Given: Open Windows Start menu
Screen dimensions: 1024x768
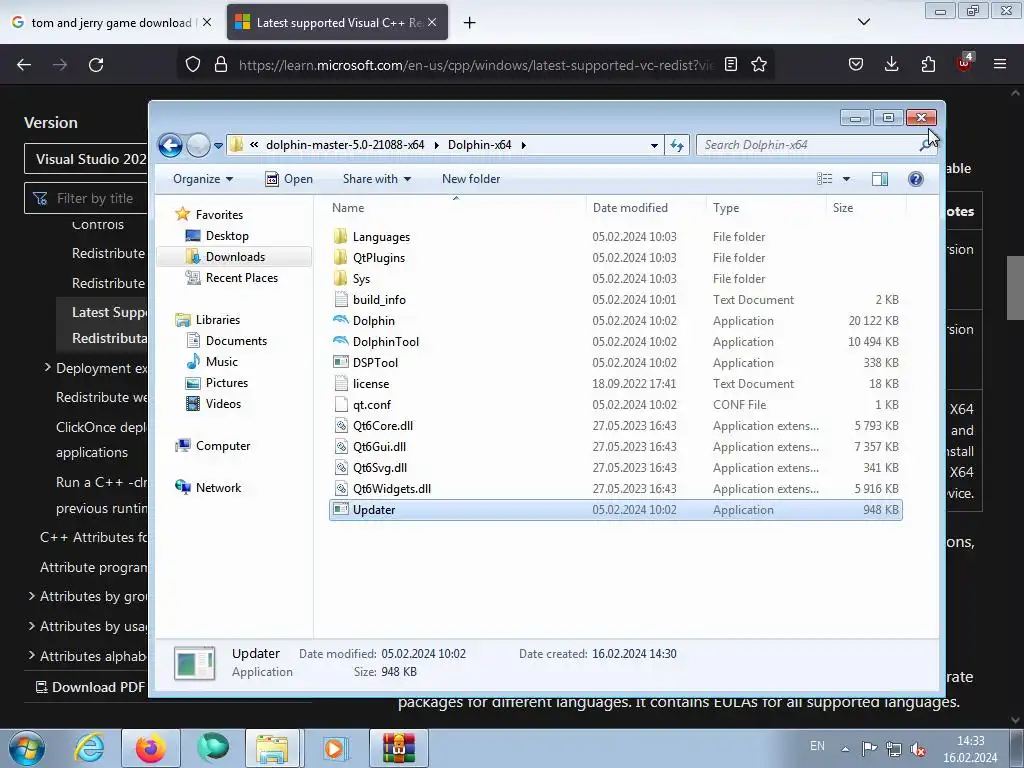Looking at the screenshot, I should click(27, 748).
